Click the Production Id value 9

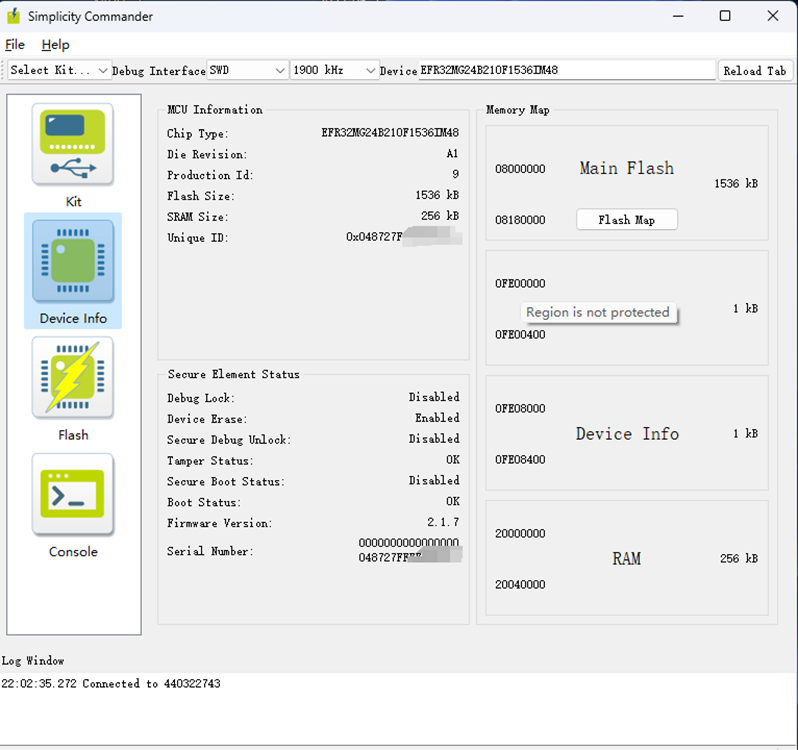click(x=455, y=175)
